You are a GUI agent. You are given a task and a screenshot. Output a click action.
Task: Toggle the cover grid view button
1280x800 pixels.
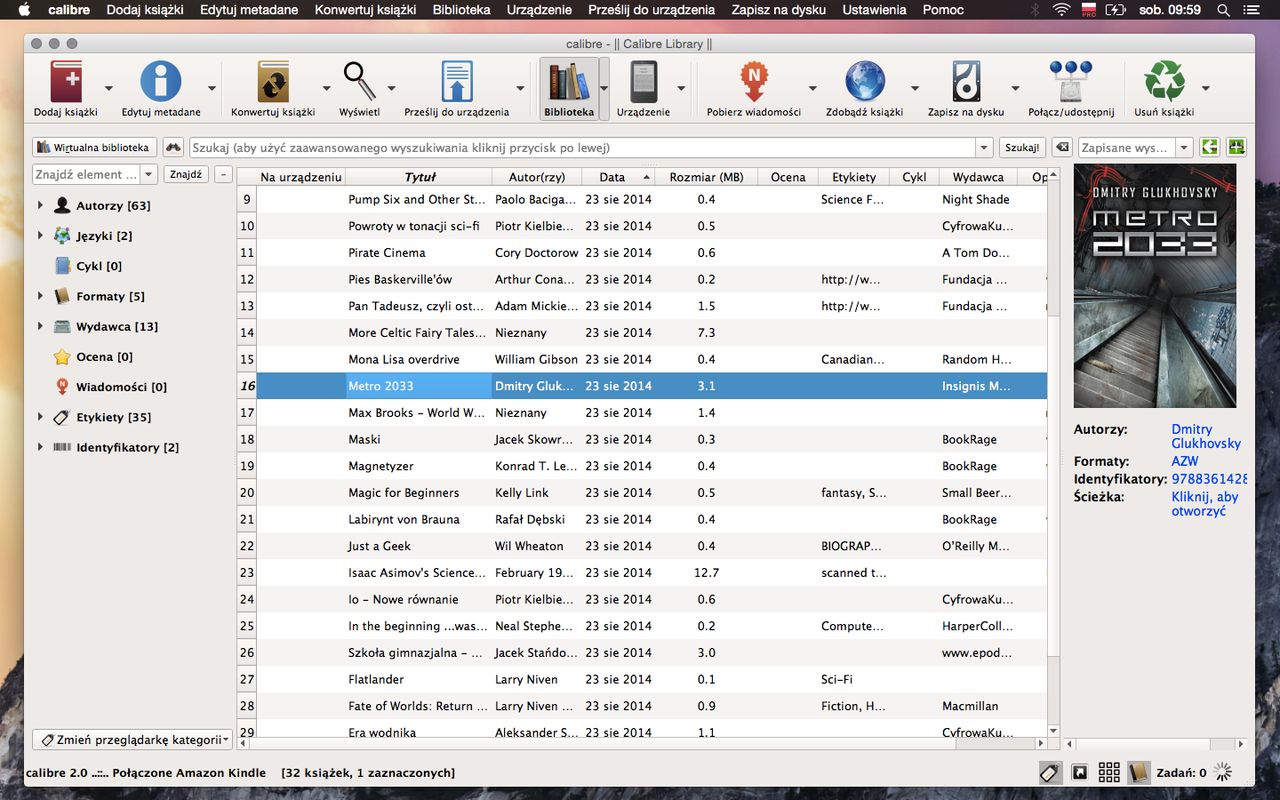coord(1109,772)
